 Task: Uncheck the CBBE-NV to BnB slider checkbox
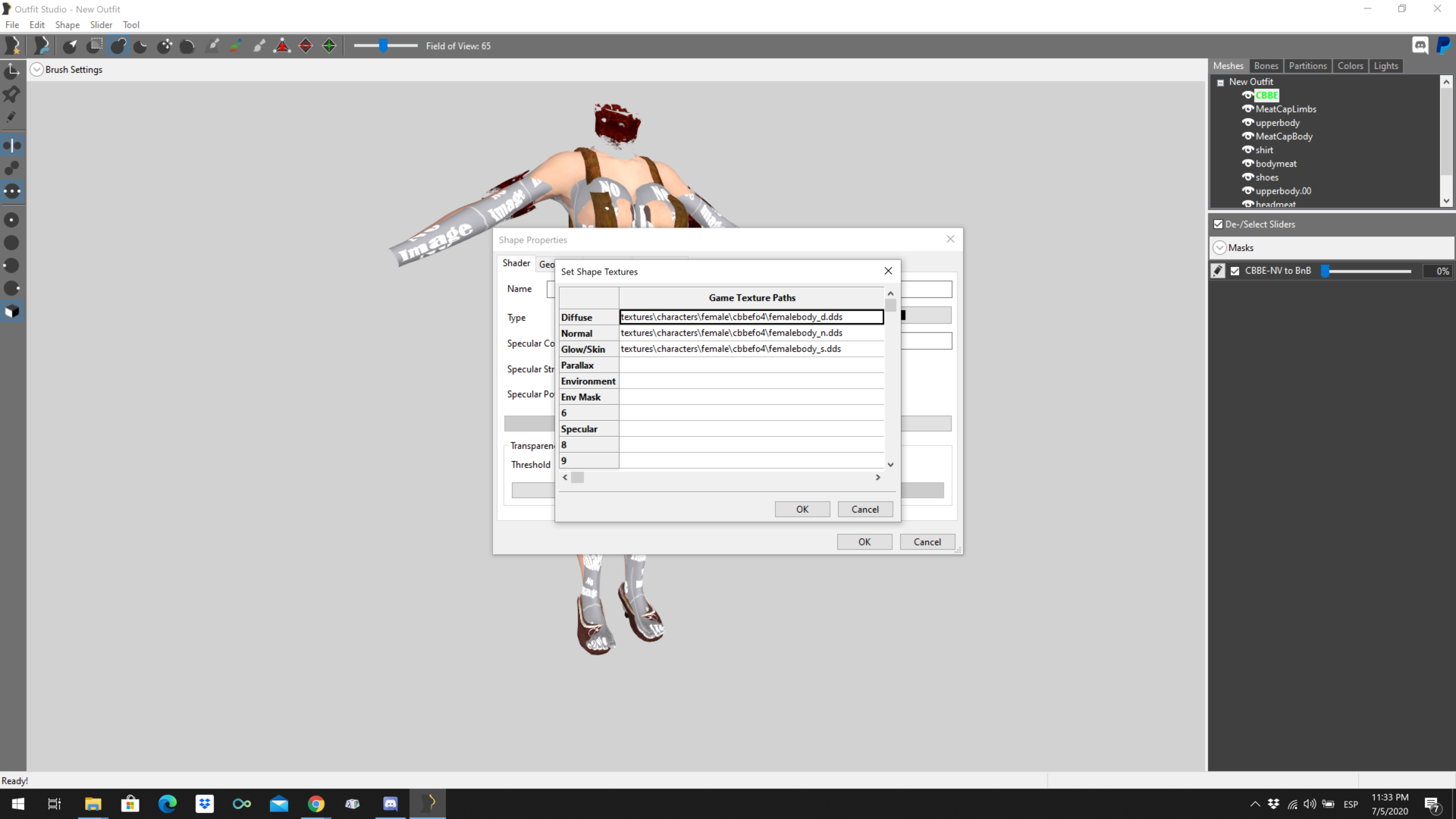[x=1235, y=271]
